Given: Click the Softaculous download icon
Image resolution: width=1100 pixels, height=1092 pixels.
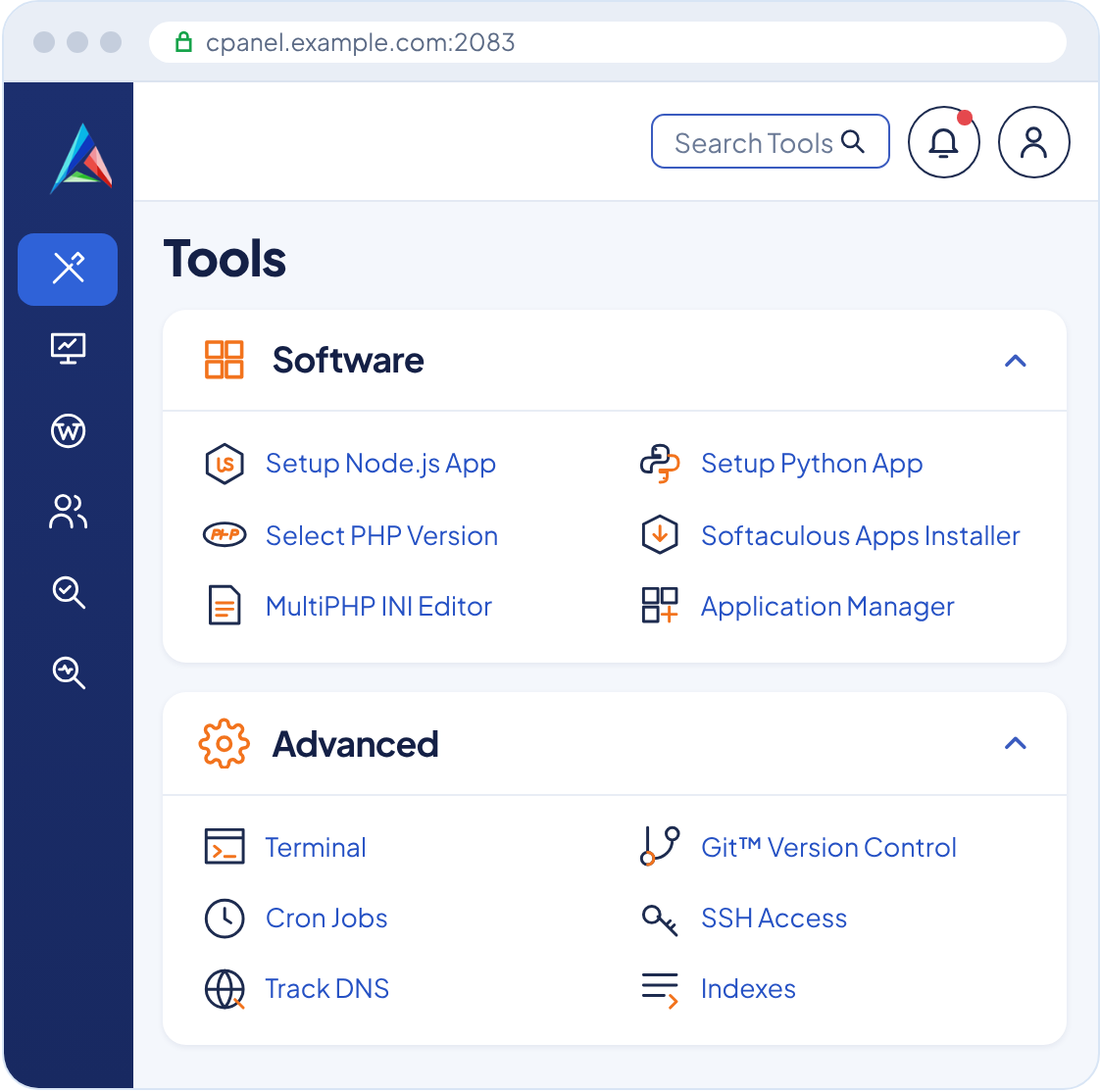Looking at the screenshot, I should click(660, 534).
